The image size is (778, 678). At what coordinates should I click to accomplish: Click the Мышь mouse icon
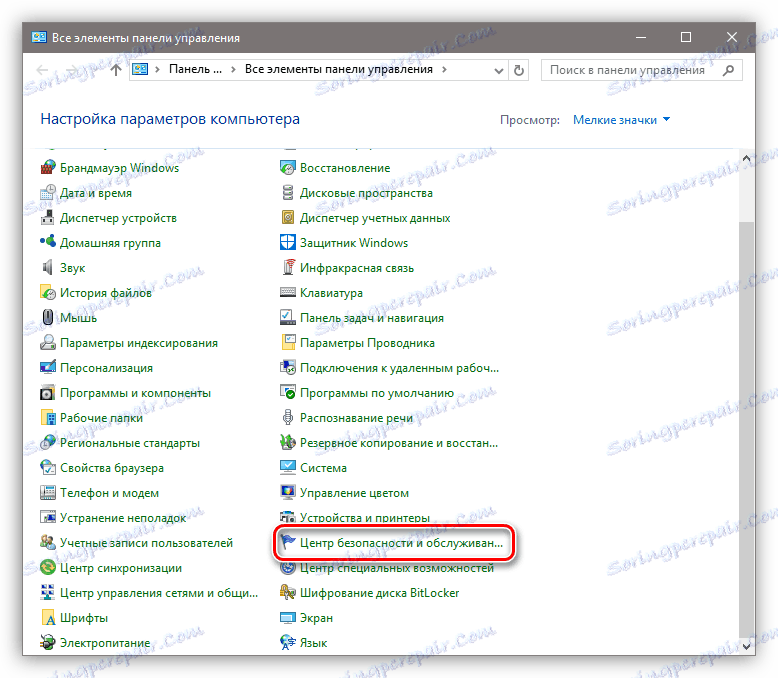[48, 318]
